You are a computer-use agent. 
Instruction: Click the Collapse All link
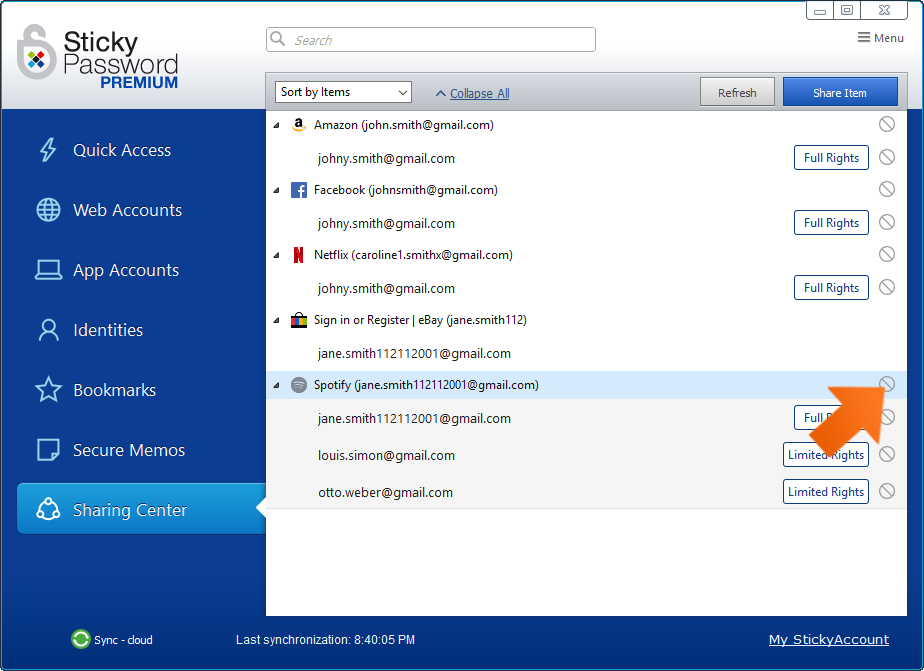pyautogui.click(x=480, y=94)
